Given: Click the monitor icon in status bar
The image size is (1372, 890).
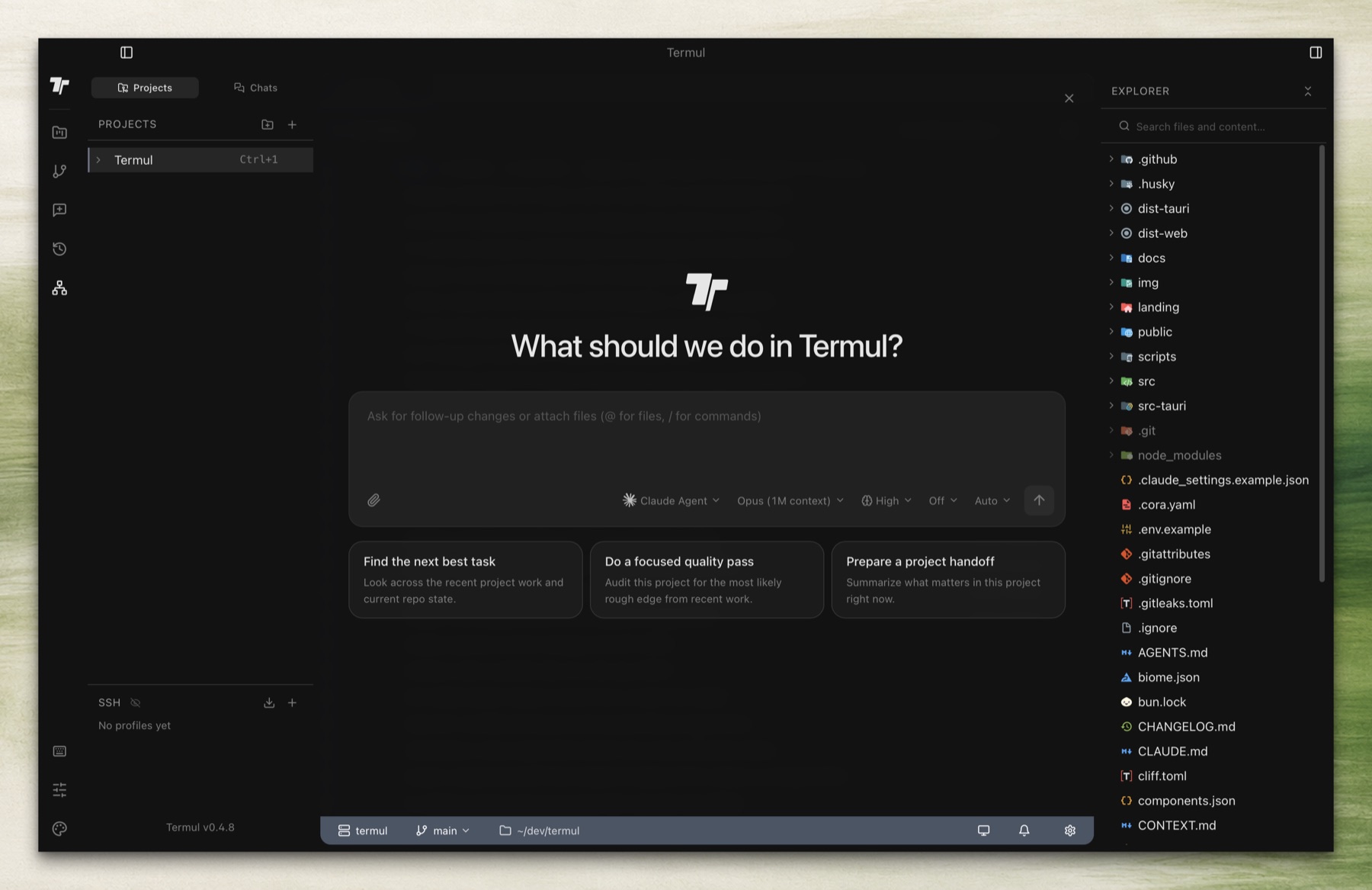Looking at the screenshot, I should coord(983,831).
